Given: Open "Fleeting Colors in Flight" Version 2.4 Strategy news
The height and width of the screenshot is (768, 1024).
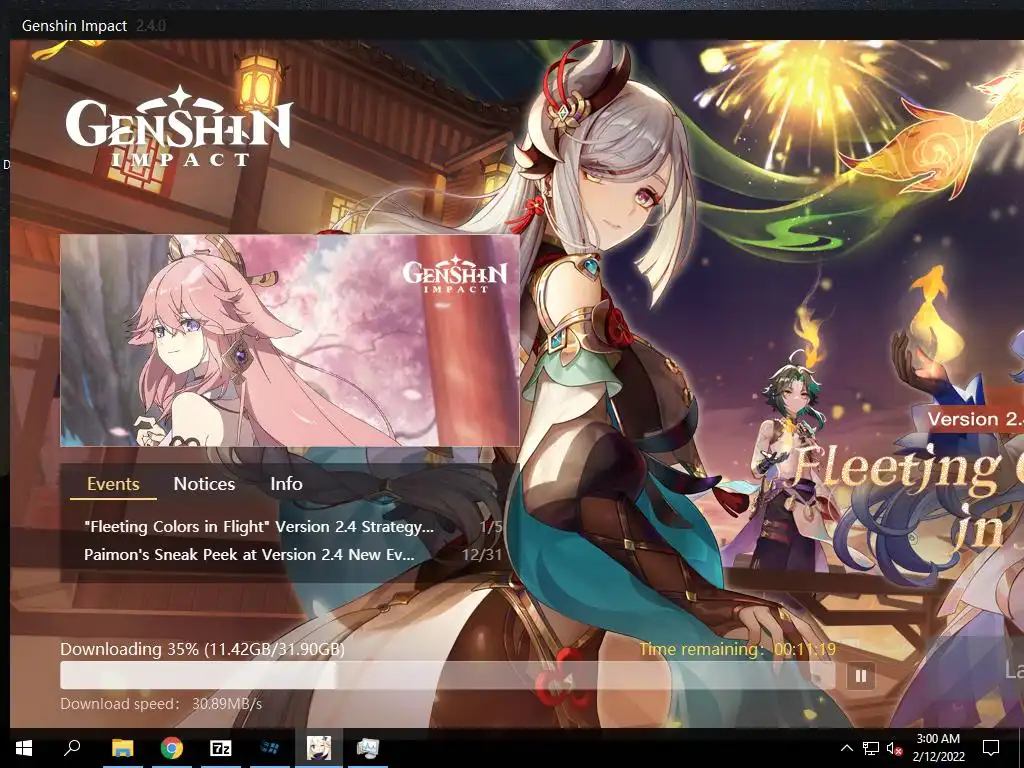Looking at the screenshot, I should 259,526.
